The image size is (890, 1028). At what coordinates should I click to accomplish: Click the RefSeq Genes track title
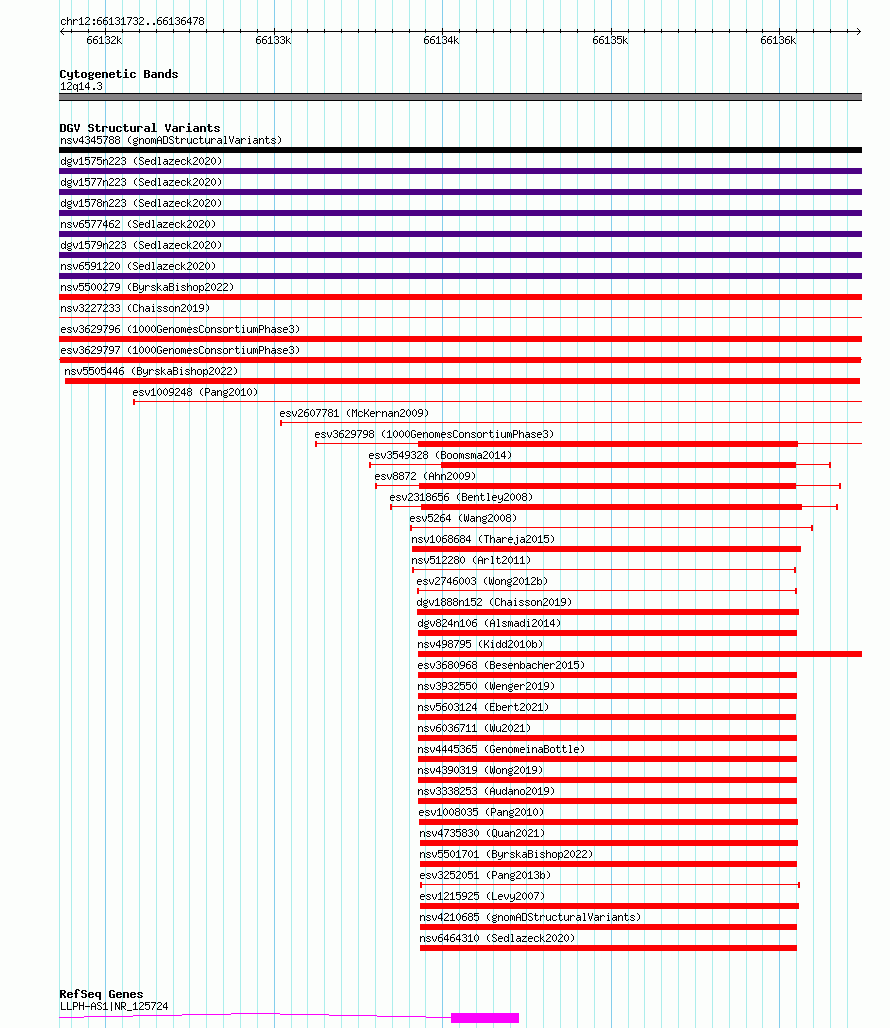click(x=101, y=994)
